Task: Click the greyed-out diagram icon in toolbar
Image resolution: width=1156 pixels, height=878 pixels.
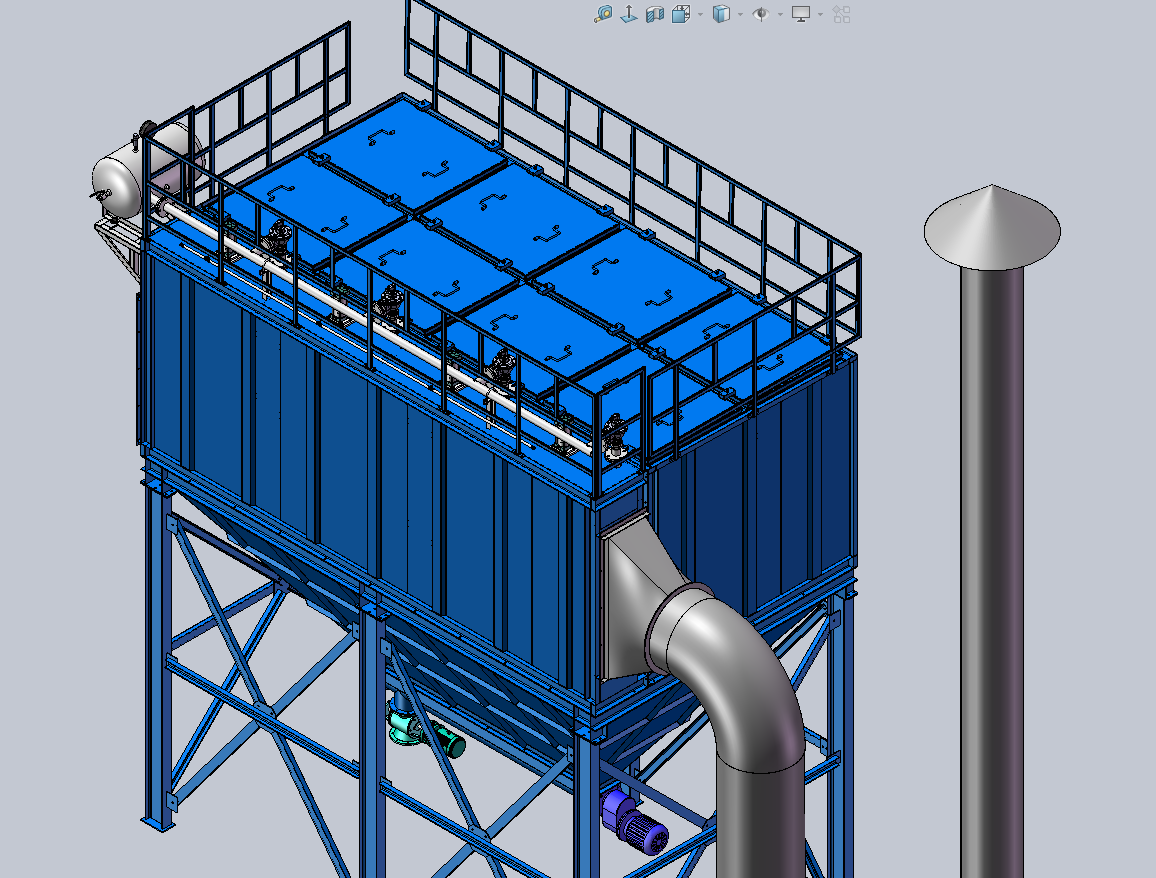Action: (x=841, y=14)
